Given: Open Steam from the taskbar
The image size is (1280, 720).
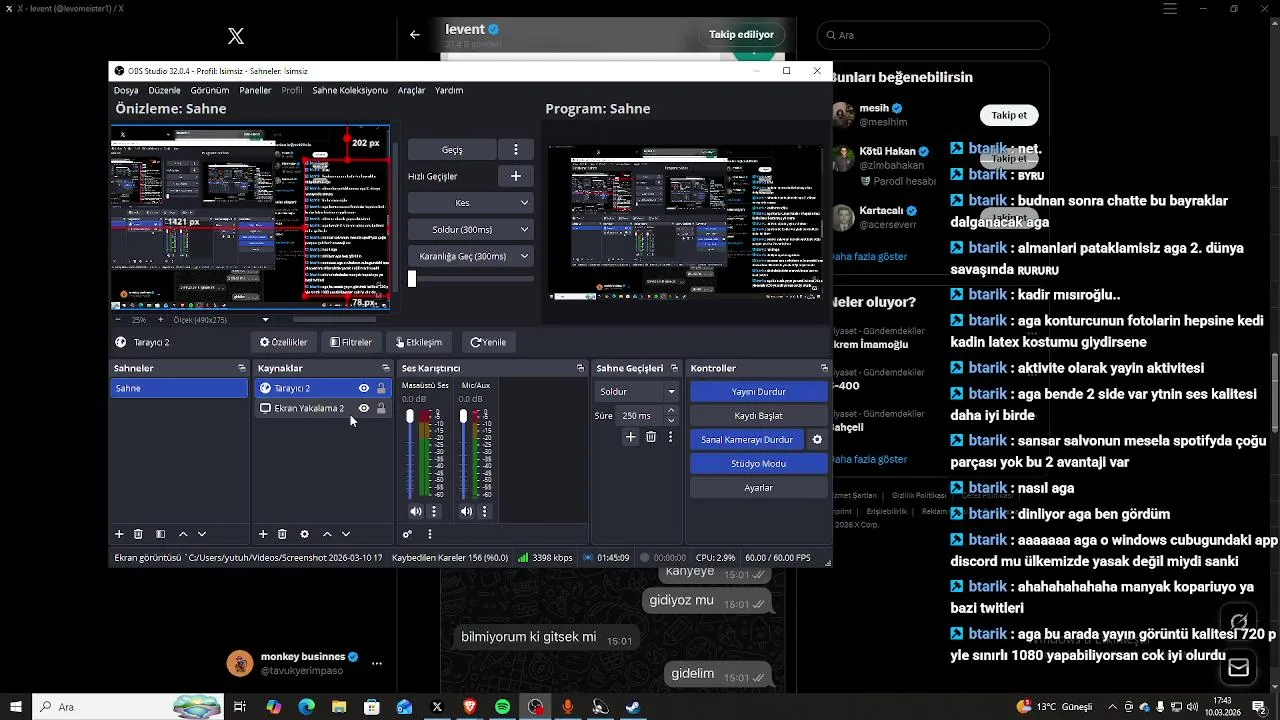Looking at the screenshot, I should (633, 707).
